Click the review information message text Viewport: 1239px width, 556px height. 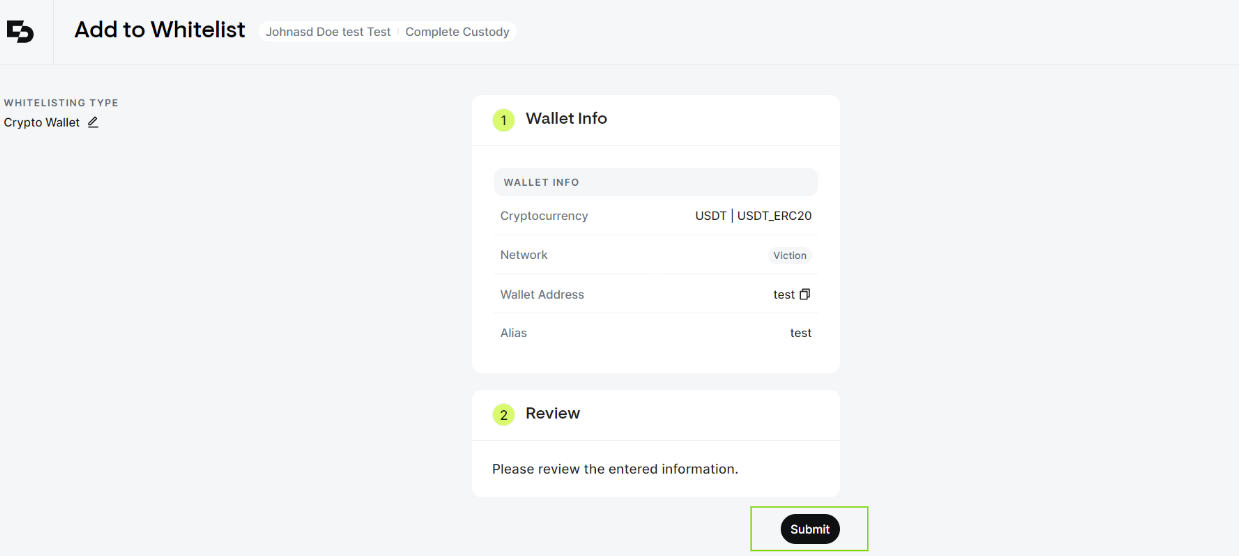[x=615, y=469]
